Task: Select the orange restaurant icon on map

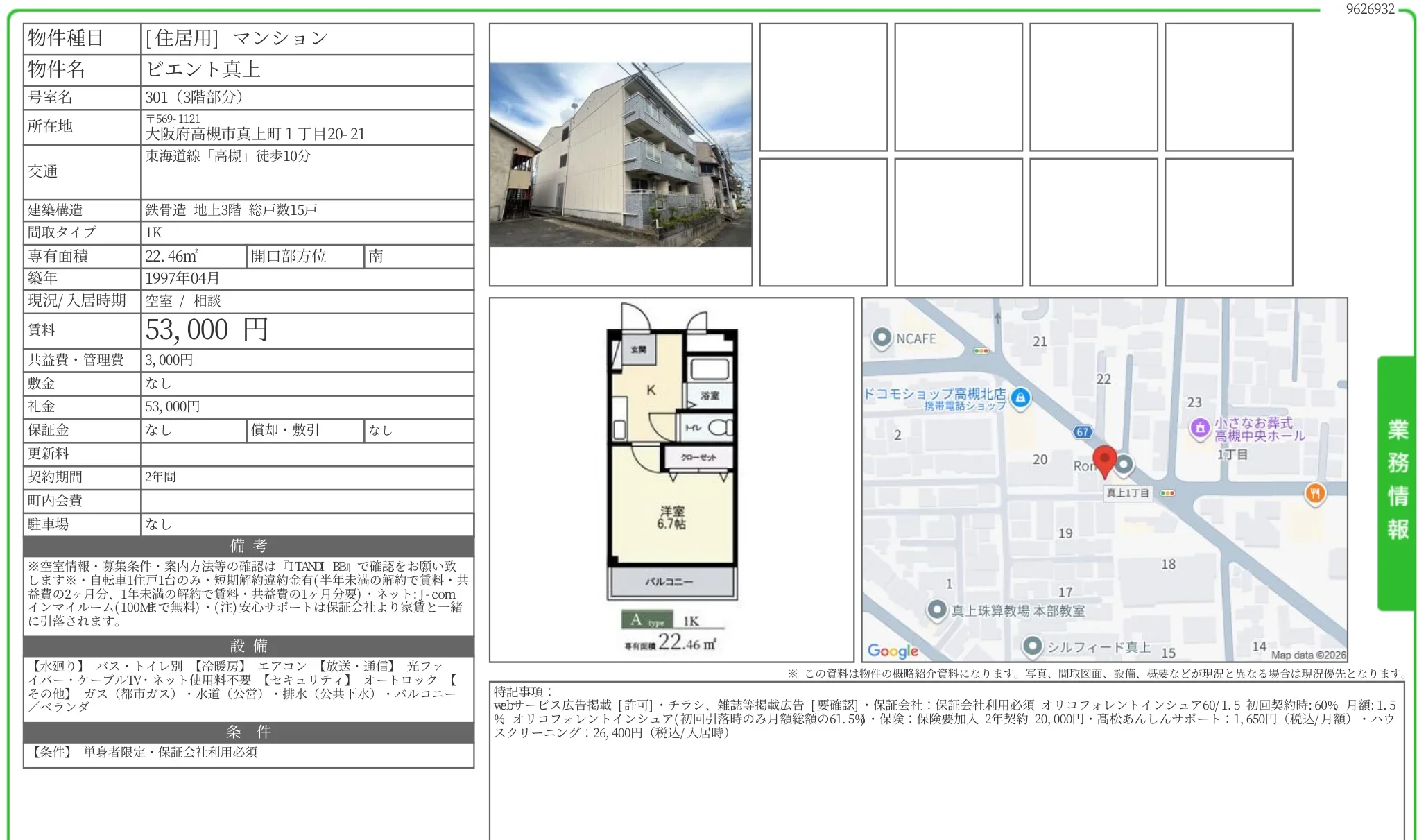Action: pos(1315,493)
